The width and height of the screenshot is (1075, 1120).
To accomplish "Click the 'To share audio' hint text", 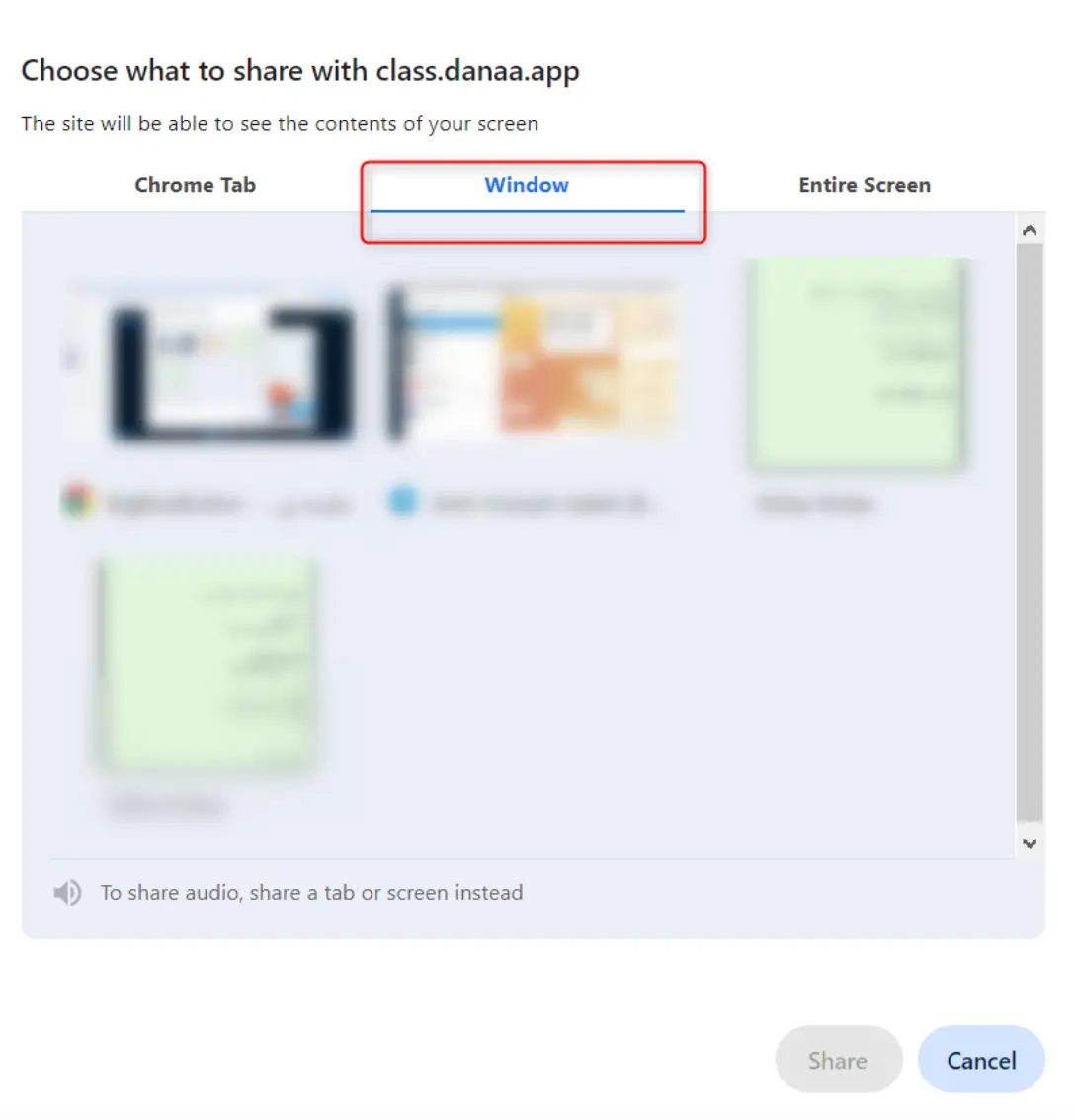I will pos(311,893).
